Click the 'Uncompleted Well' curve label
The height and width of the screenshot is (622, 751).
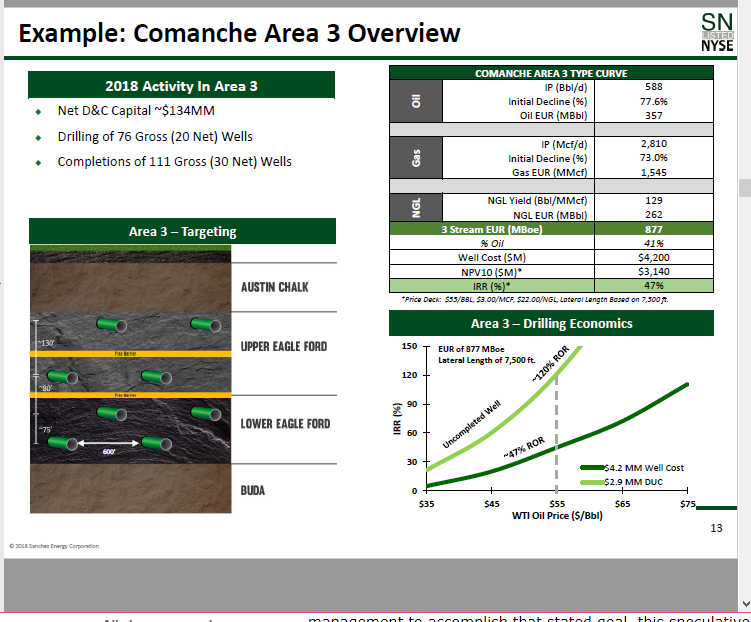tap(472, 424)
